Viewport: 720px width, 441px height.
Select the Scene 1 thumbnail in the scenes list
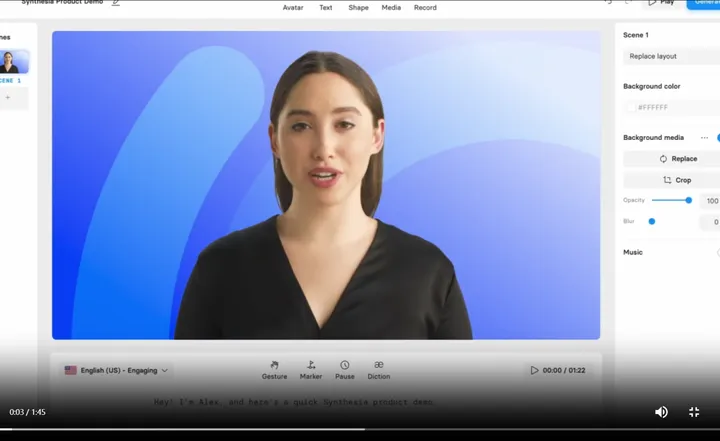[x=13, y=62]
